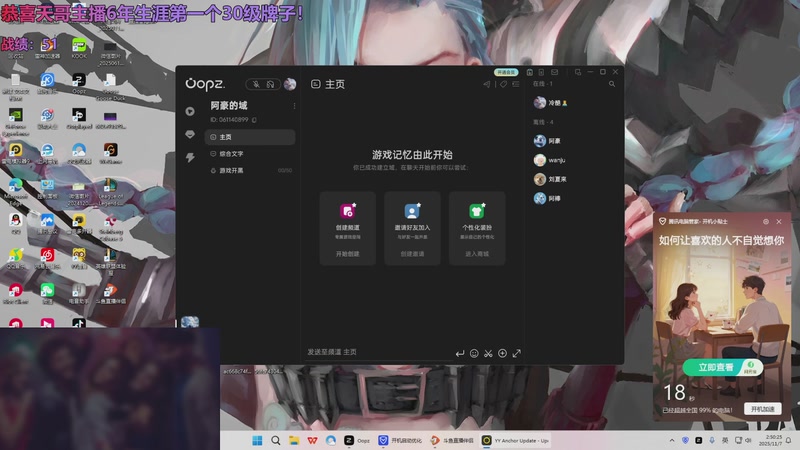Open the lightning bolt icon in left rail
Screen dimensions: 800x450
190,157
